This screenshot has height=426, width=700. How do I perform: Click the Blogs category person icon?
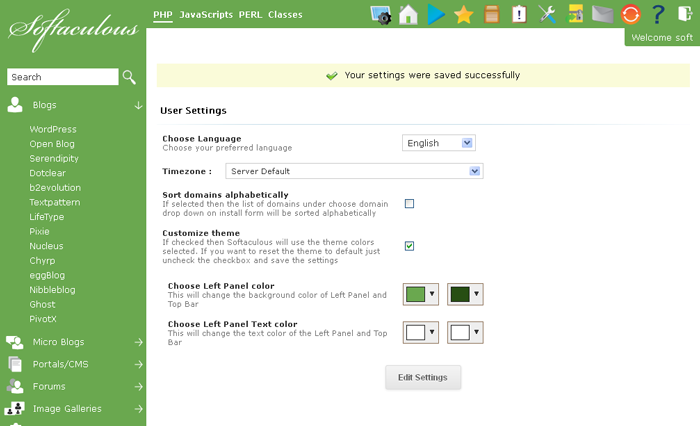pos(15,105)
